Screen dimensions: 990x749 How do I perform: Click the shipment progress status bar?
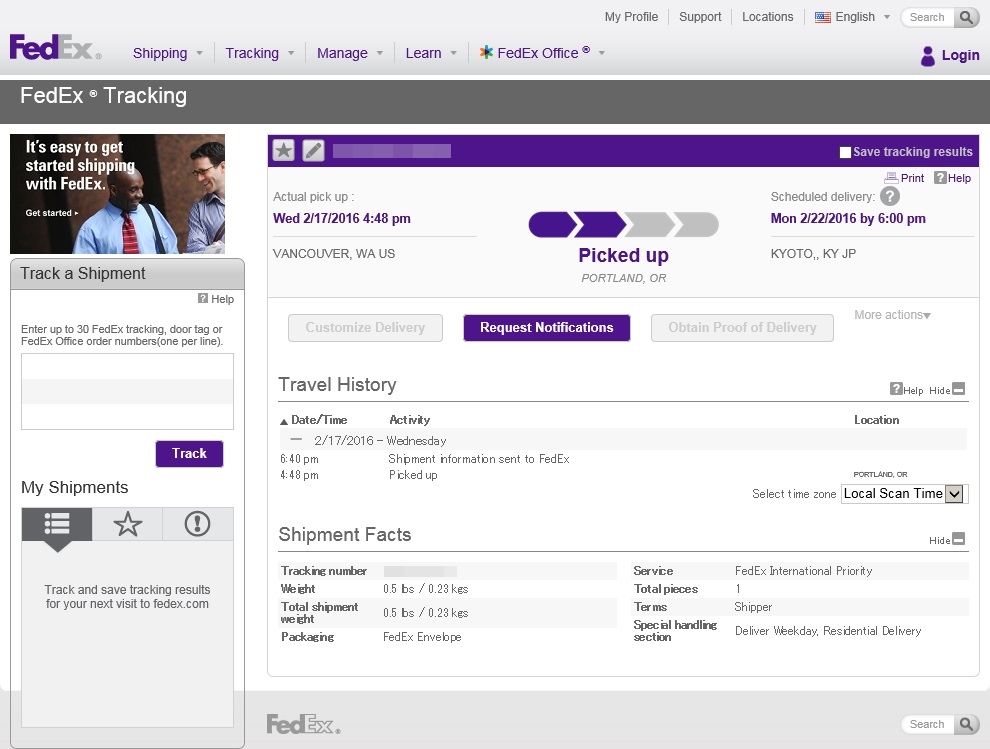coord(623,225)
